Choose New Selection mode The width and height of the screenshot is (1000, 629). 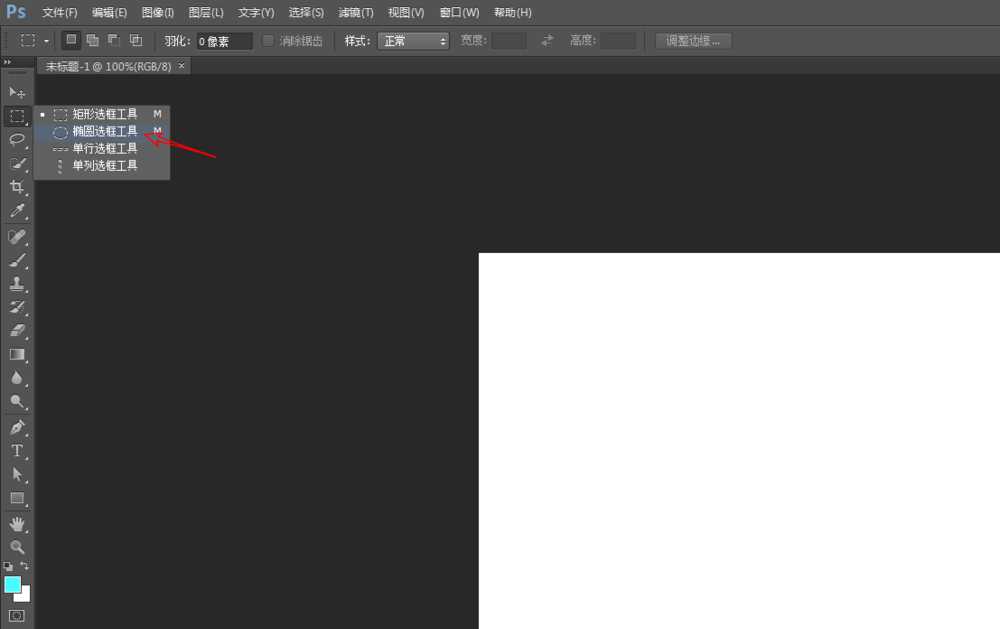[71, 40]
